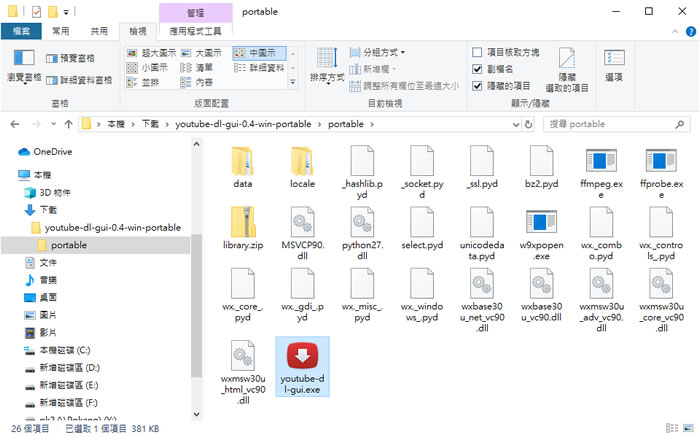Select the wxmsw30u_core_vc90.dll file

click(661, 300)
